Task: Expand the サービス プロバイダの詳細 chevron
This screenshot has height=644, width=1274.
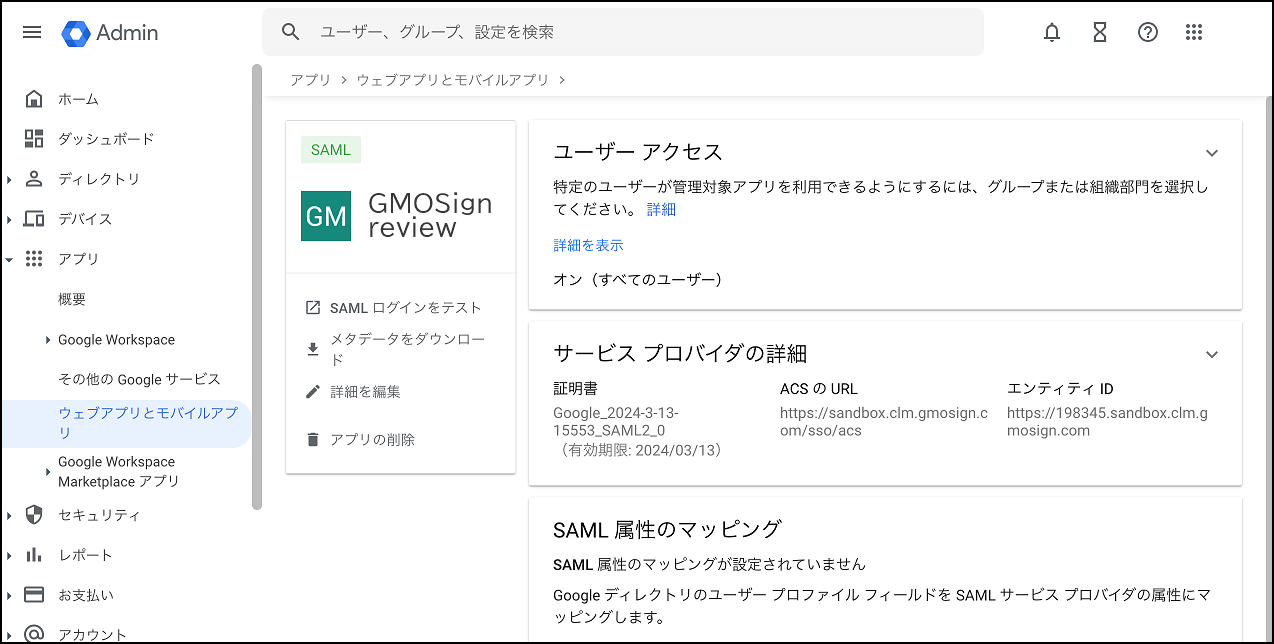Action: [1212, 354]
